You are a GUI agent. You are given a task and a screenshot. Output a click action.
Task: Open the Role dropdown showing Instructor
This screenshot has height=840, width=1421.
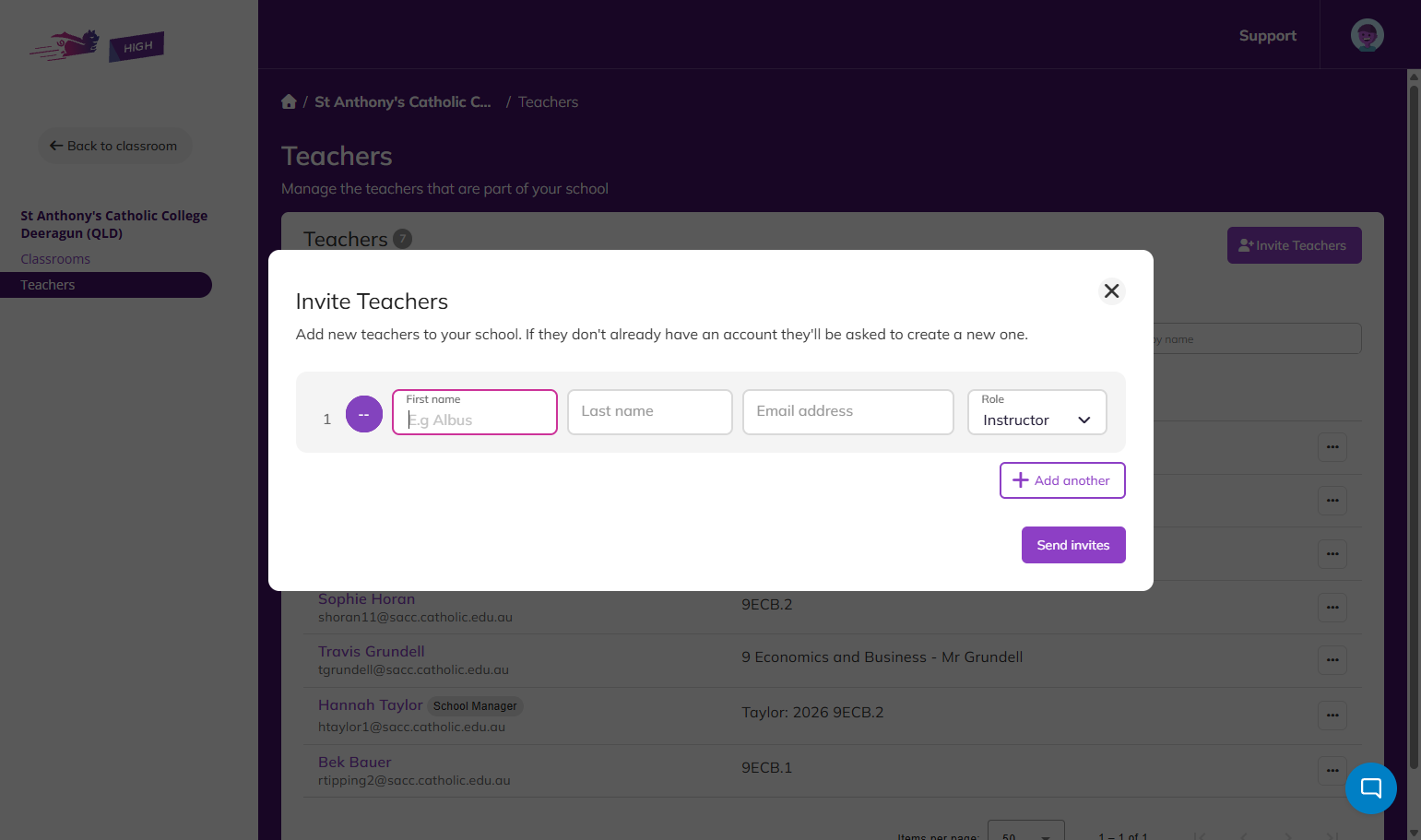point(1037,412)
